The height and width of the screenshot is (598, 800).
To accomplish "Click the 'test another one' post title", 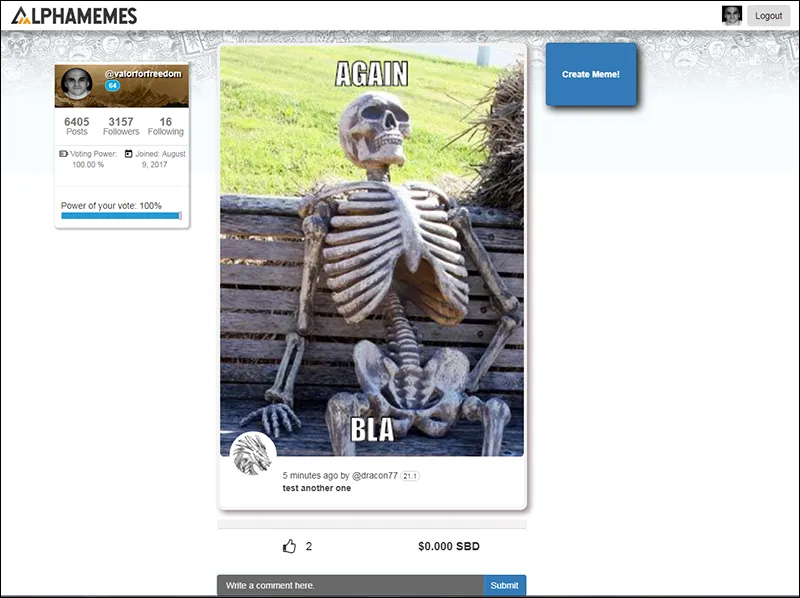I will point(317,488).
